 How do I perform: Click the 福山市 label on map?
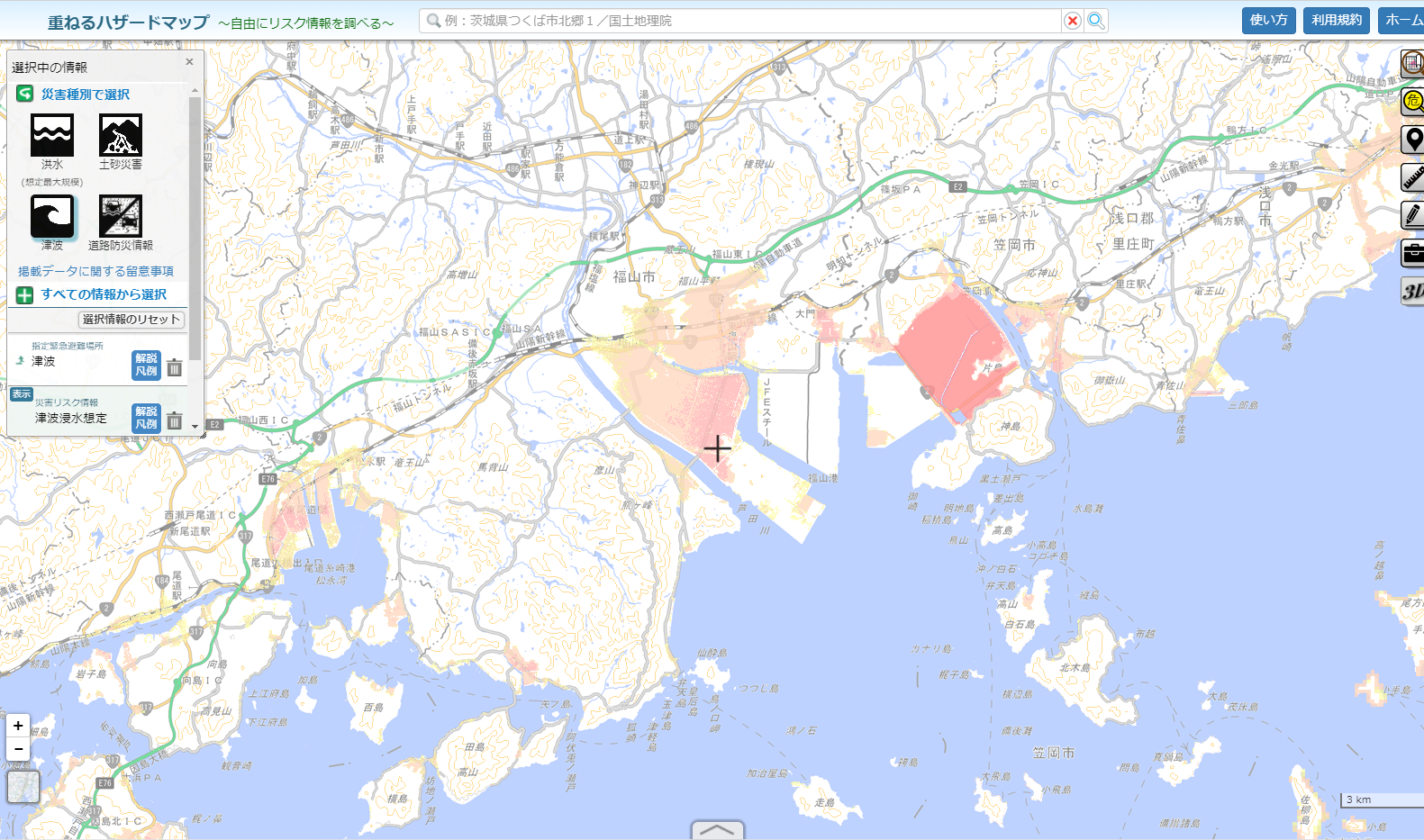pos(634,277)
